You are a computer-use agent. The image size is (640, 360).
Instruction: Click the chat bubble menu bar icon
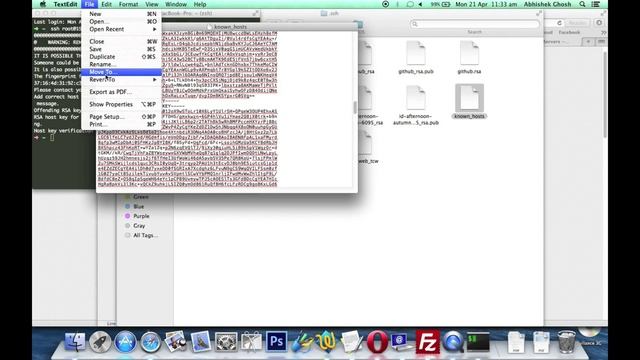click(x=410, y=4)
